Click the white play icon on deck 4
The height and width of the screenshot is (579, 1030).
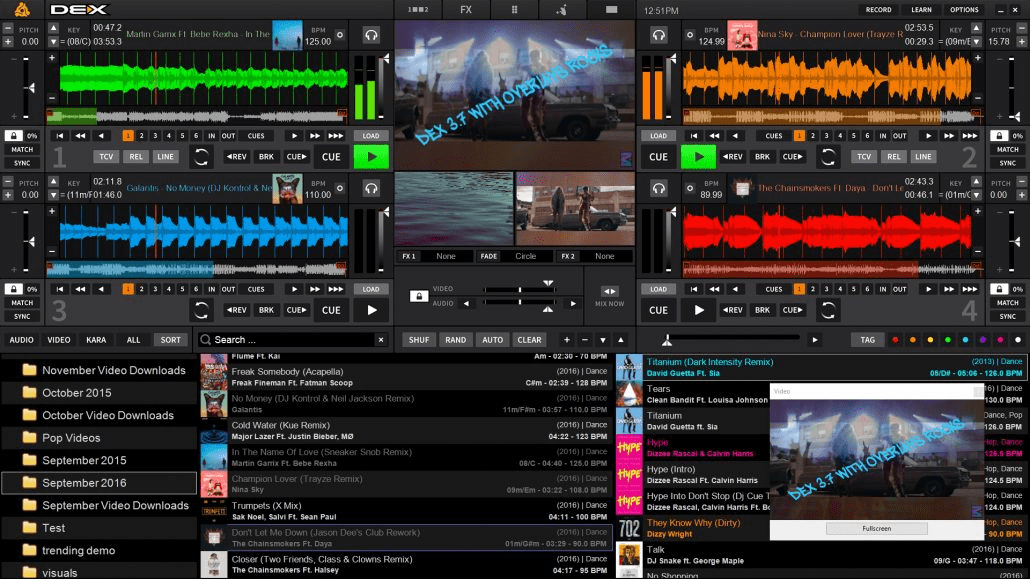click(x=698, y=310)
